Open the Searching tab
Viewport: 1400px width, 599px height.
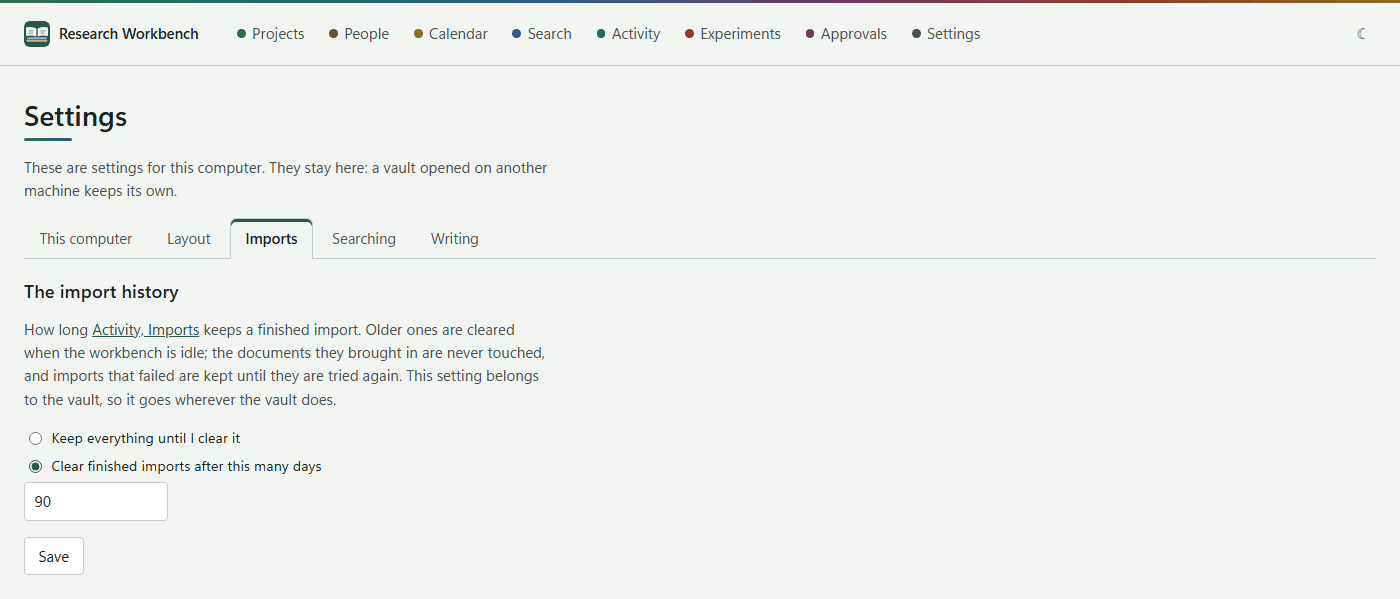(364, 239)
